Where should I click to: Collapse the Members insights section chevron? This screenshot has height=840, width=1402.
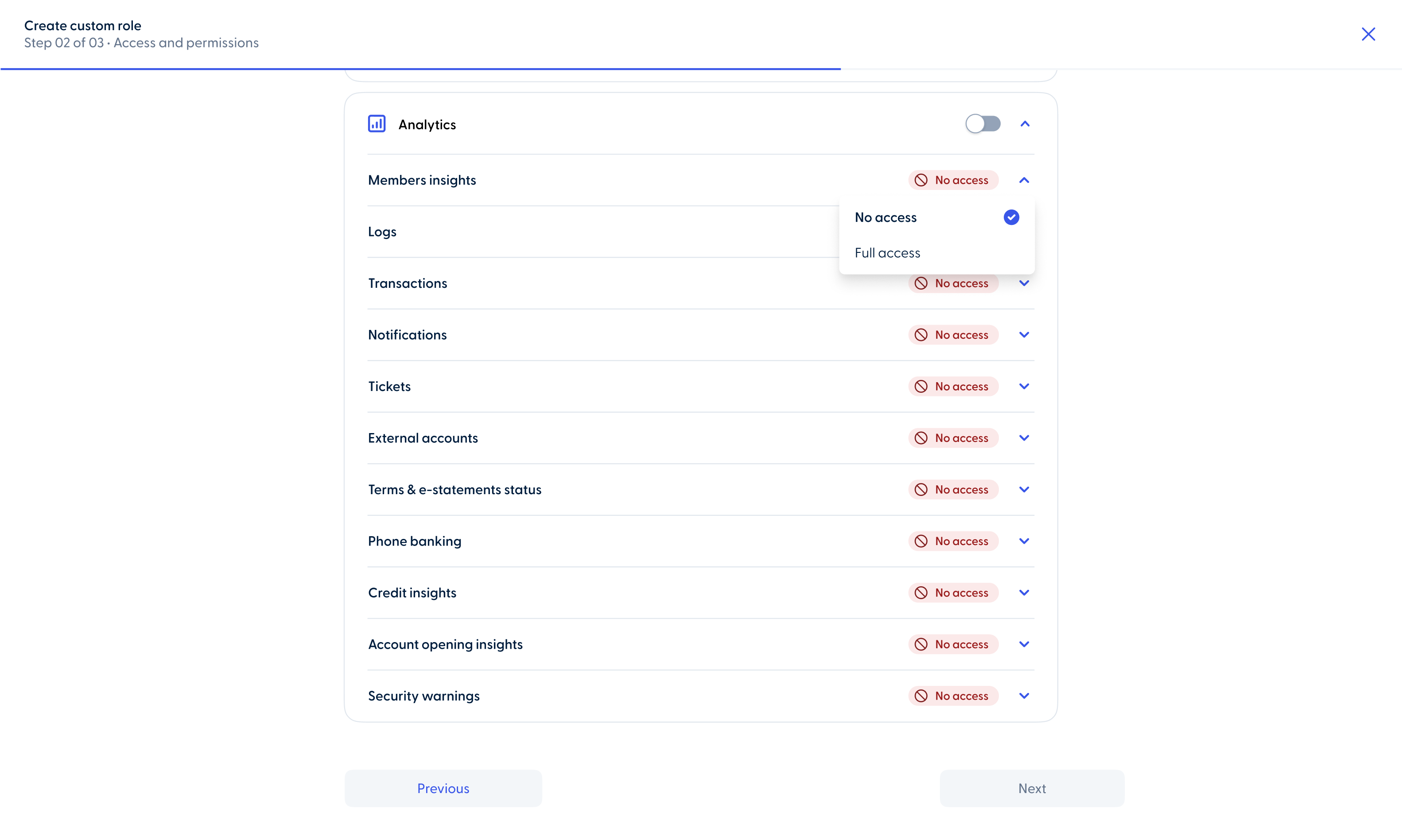pos(1024,180)
